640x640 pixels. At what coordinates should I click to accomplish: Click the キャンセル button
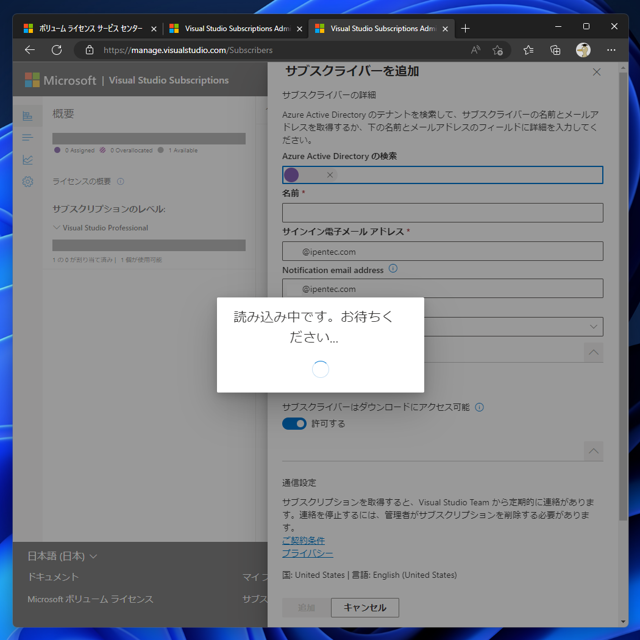click(365, 608)
